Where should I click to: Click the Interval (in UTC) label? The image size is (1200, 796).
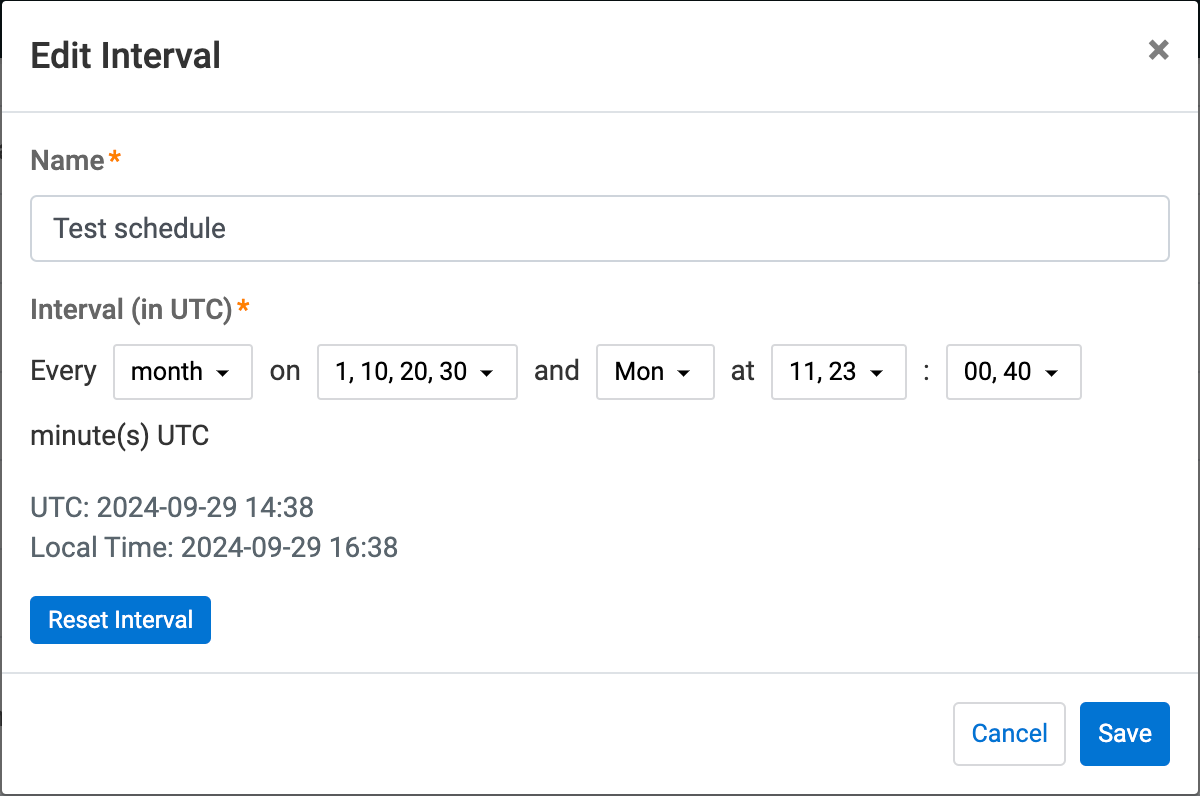132,310
